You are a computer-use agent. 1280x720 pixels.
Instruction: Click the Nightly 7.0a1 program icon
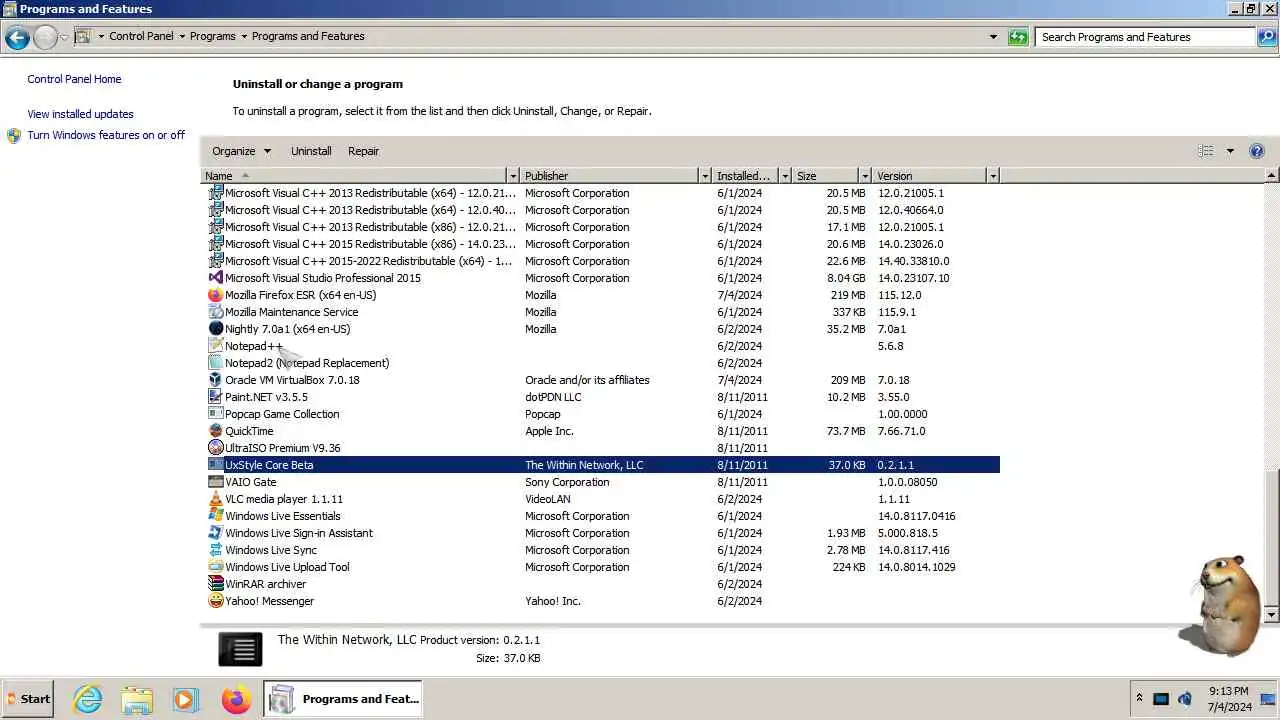pyautogui.click(x=215, y=329)
